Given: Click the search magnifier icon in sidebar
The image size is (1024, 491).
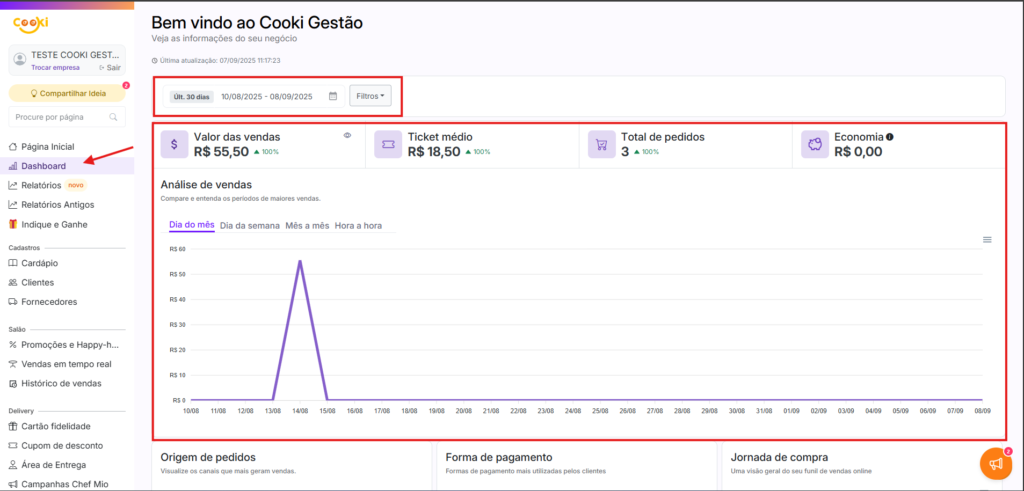Looking at the screenshot, I should [113, 117].
